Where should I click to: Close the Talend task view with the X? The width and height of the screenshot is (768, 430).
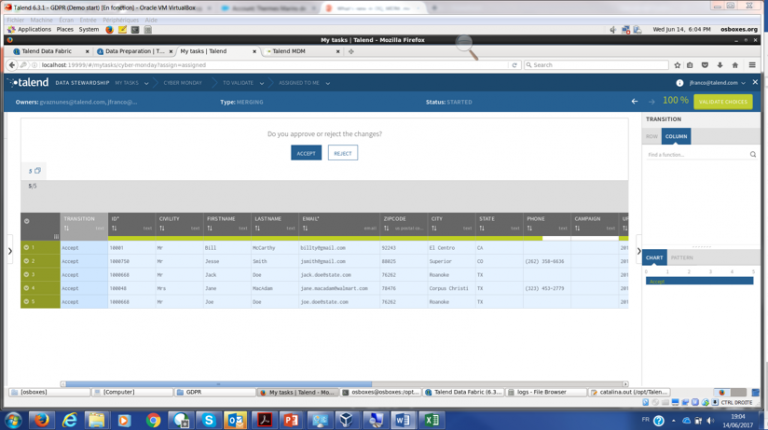tap(755, 82)
